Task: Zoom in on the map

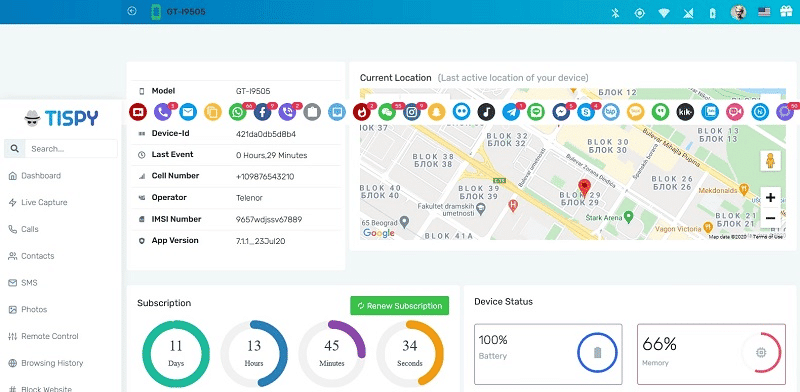Action: click(x=770, y=198)
